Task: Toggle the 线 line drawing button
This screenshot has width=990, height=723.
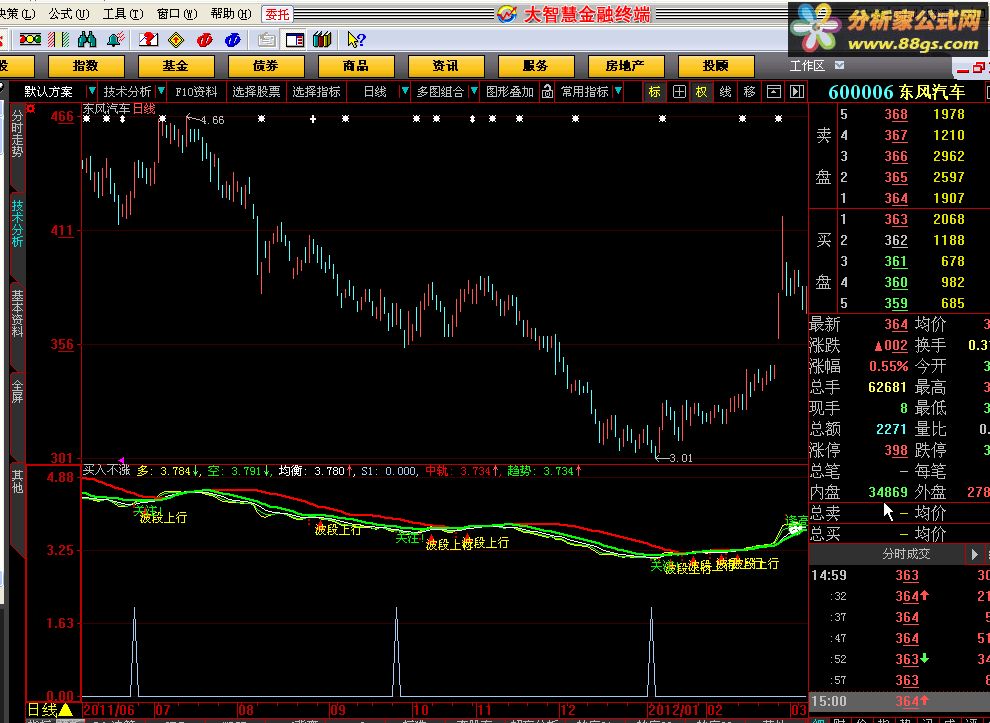Action: [x=725, y=91]
